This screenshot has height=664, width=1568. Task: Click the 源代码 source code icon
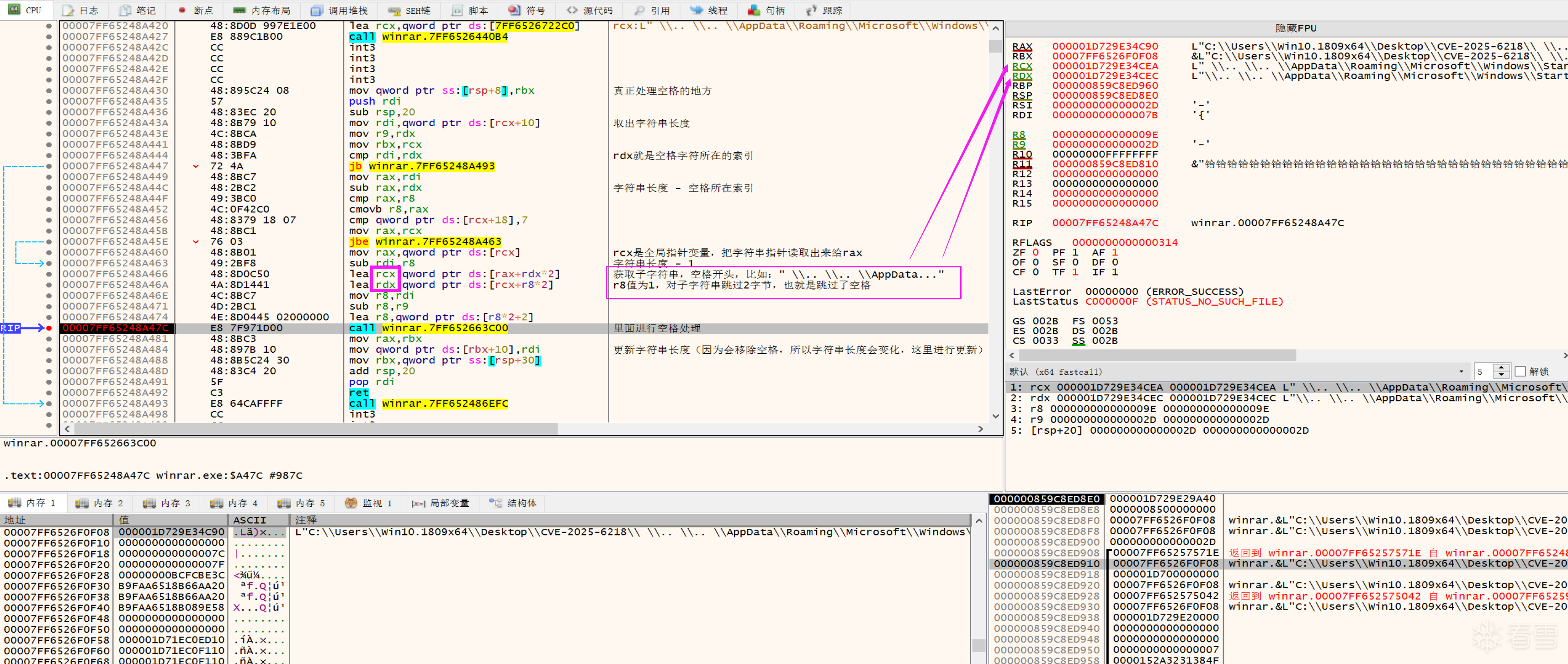[572, 11]
